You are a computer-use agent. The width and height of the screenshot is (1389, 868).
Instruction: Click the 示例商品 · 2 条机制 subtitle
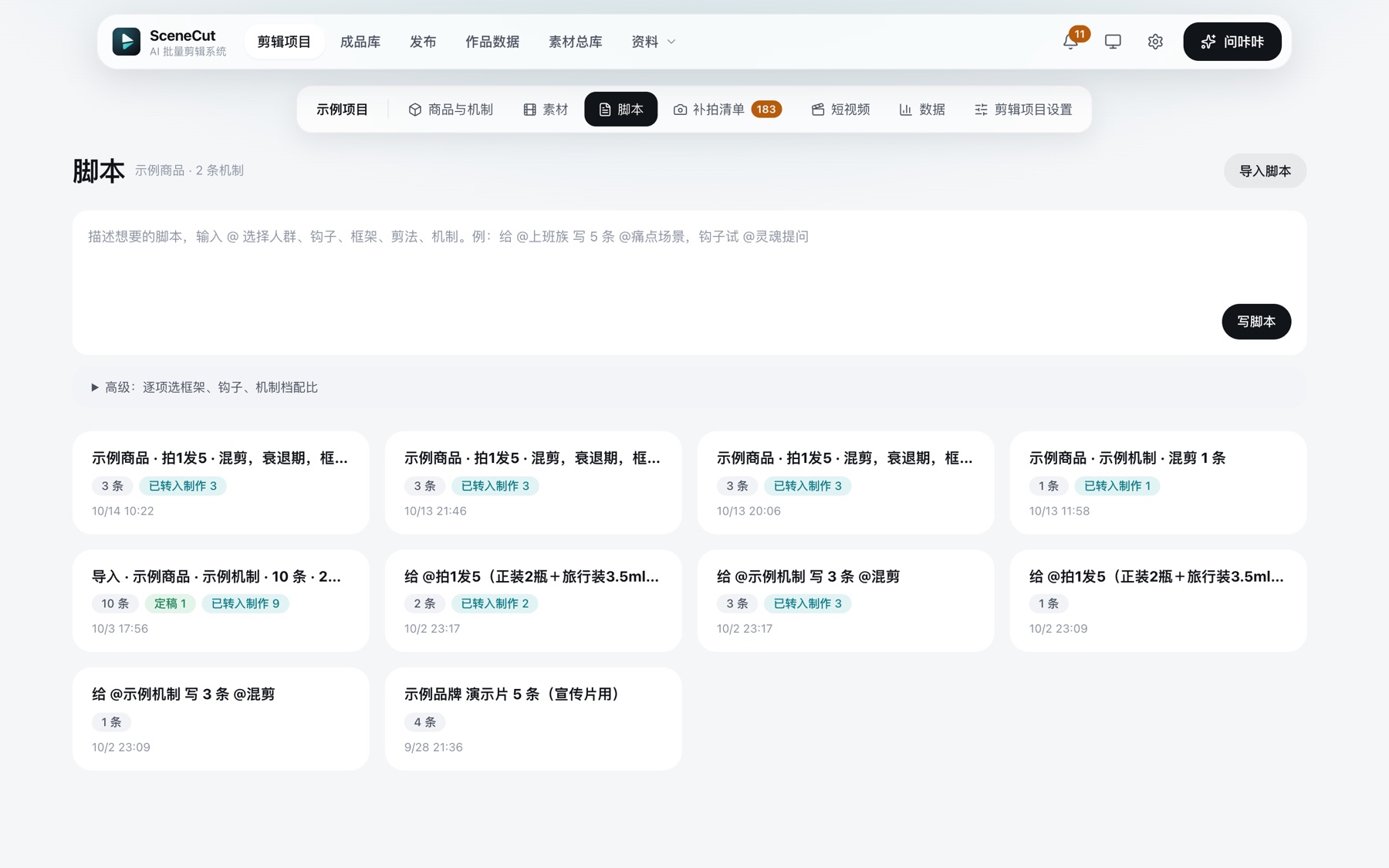[190, 171]
